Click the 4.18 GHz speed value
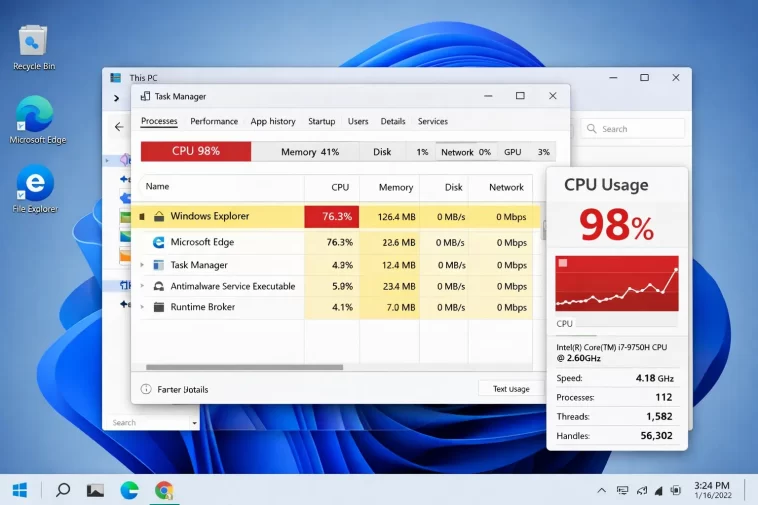This screenshot has width=758, height=505. pyautogui.click(x=655, y=378)
